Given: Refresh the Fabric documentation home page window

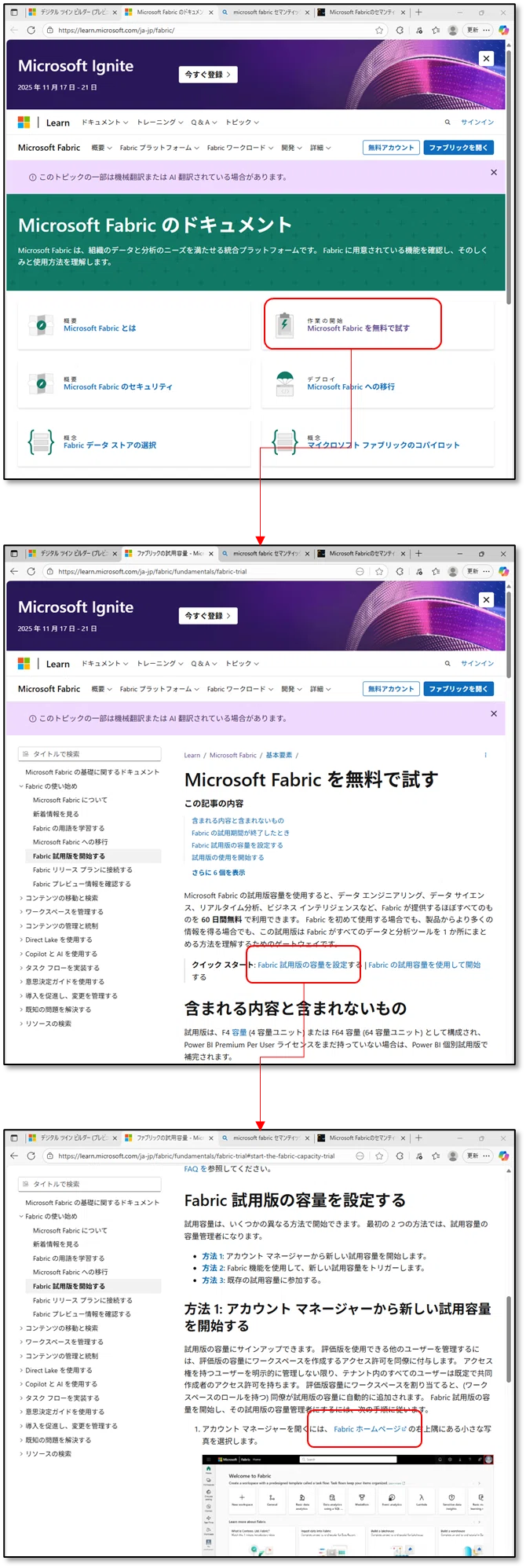Looking at the screenshot, I should point(31,30).
